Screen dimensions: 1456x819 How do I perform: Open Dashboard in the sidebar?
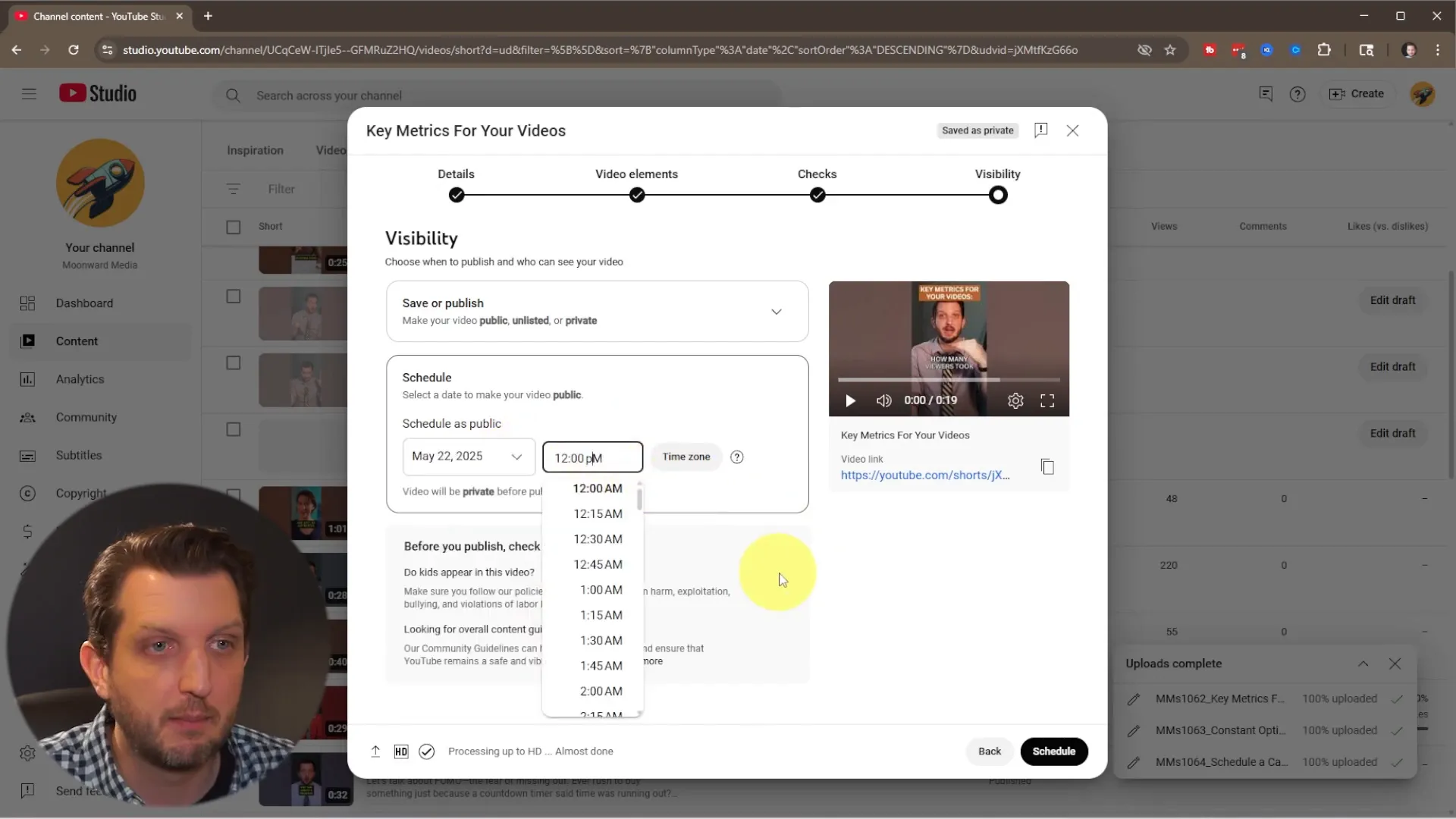[100, 303]
